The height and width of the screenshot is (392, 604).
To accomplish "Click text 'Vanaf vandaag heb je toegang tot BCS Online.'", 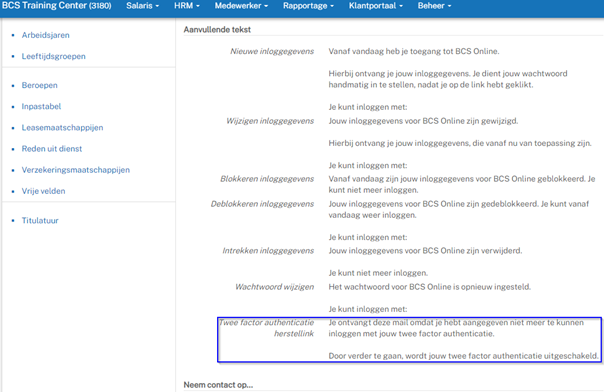I will click(x=414, y=51).
